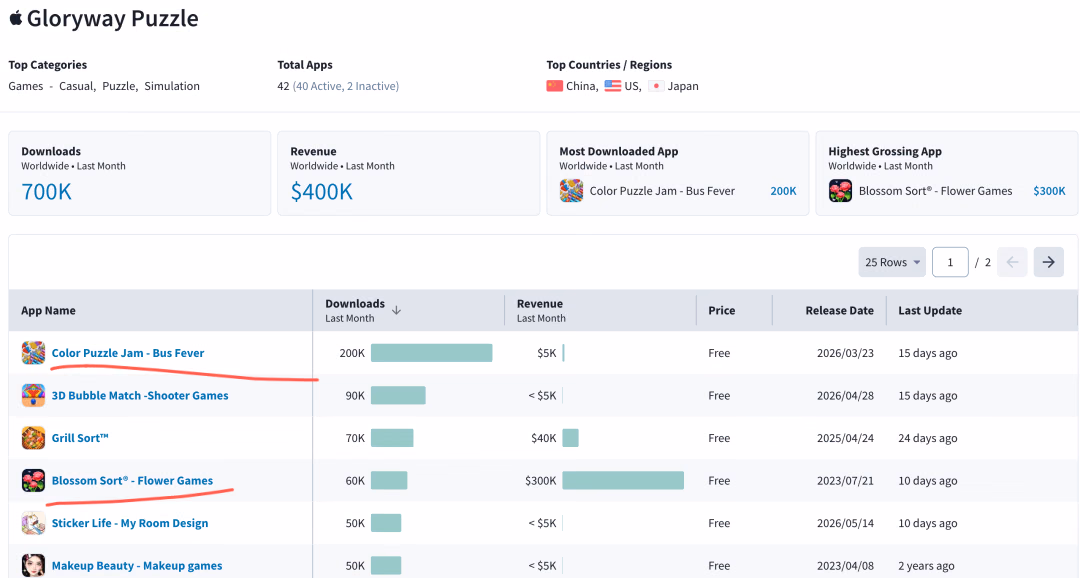
Task: Click the $400K revenue value
Action: [321, 192]
